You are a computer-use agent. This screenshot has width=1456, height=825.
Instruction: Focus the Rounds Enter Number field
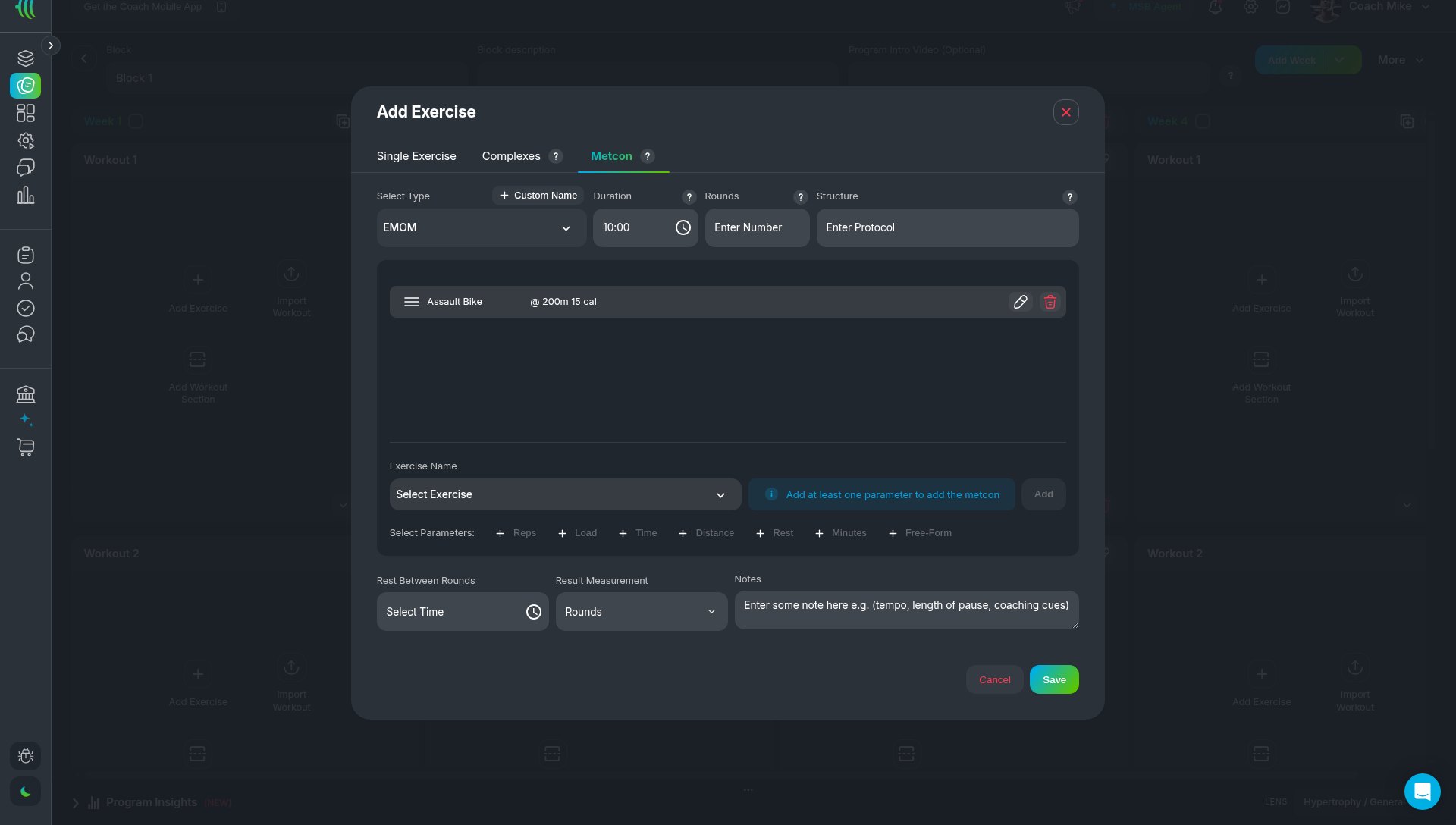[x=757, y=227]
